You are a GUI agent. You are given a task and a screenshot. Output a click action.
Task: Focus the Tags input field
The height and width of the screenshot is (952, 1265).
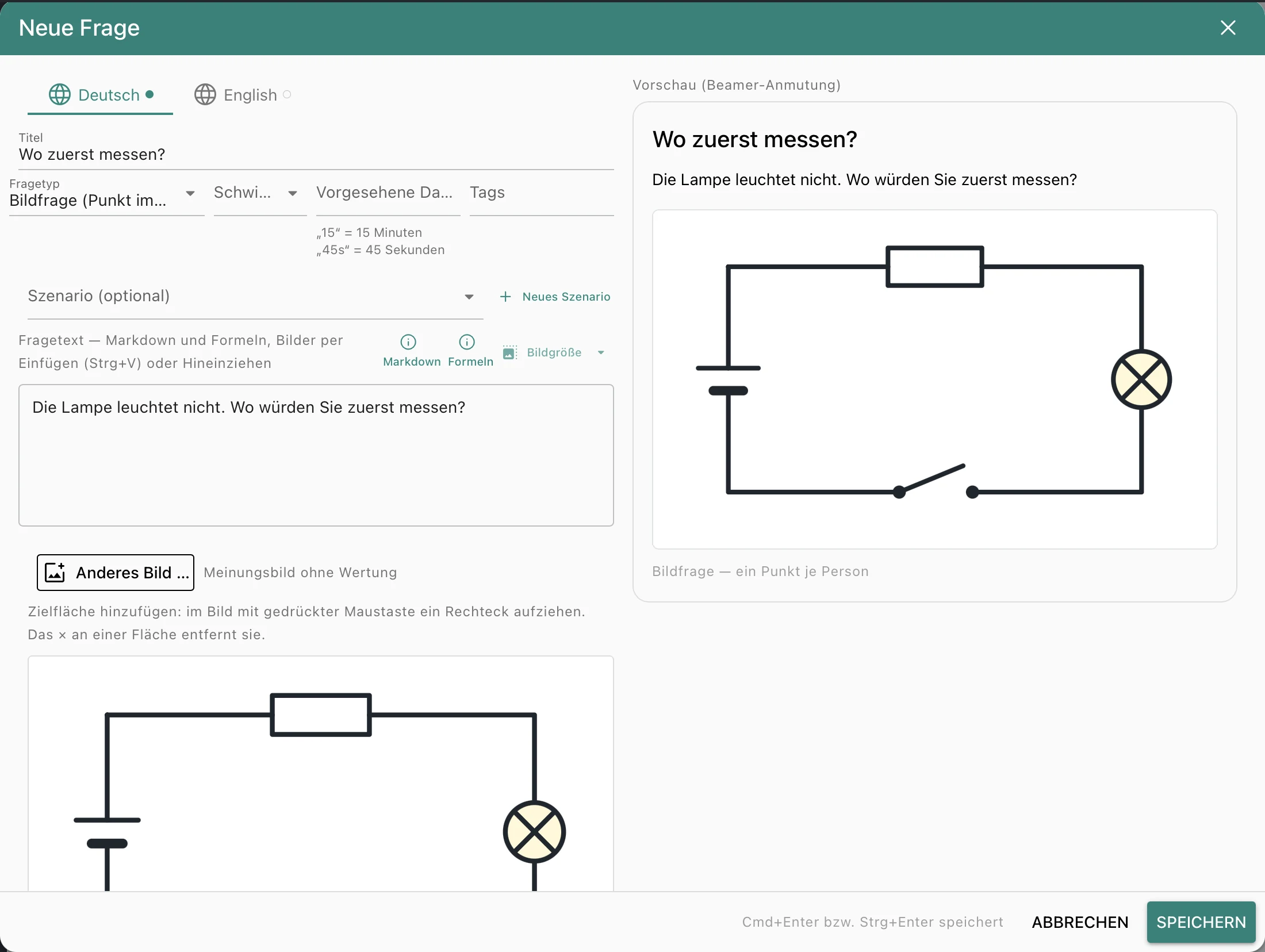[x=542, y=193]
